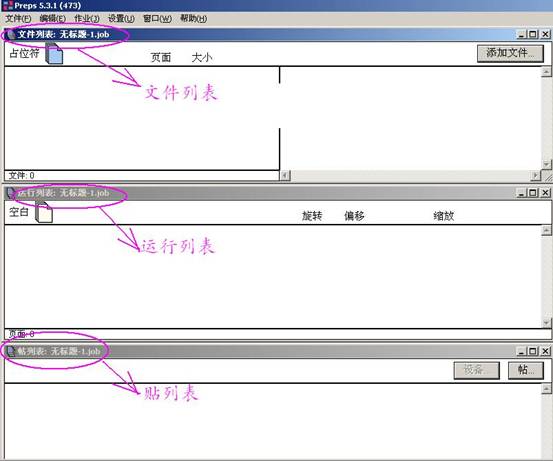Click the 帖... button in signature list

(x=525, y=370)
